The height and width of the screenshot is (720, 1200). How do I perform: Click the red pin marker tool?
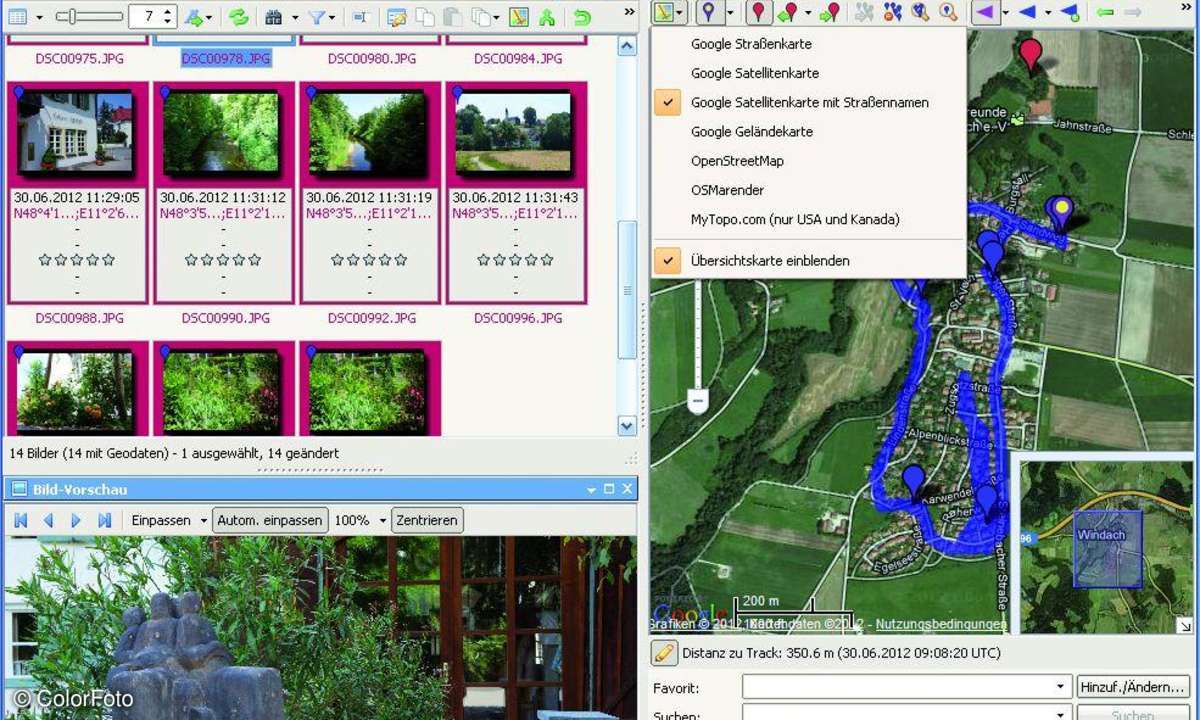[760, 13]
